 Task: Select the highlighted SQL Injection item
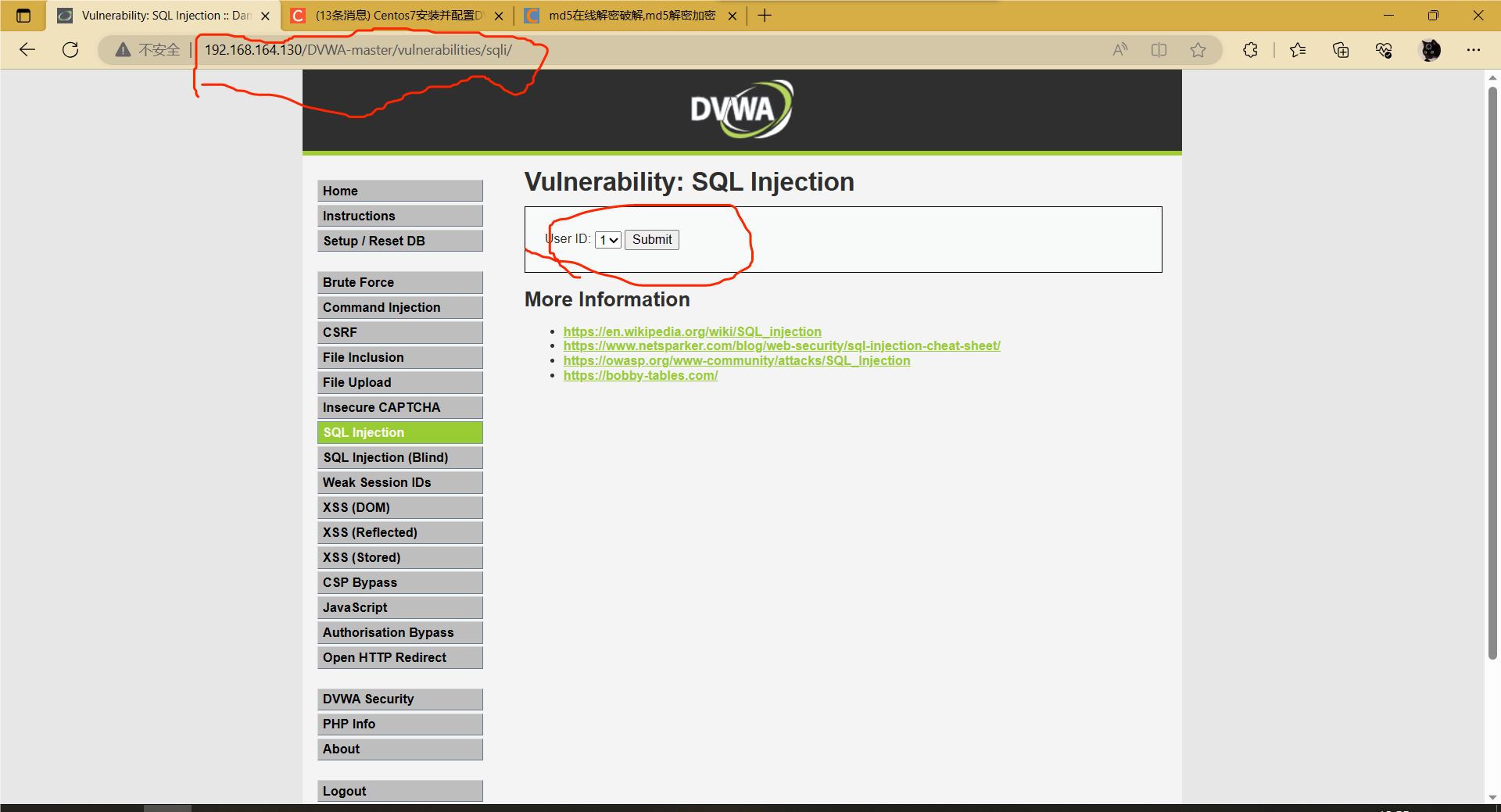pyautogui.click(x=400, y=432)
